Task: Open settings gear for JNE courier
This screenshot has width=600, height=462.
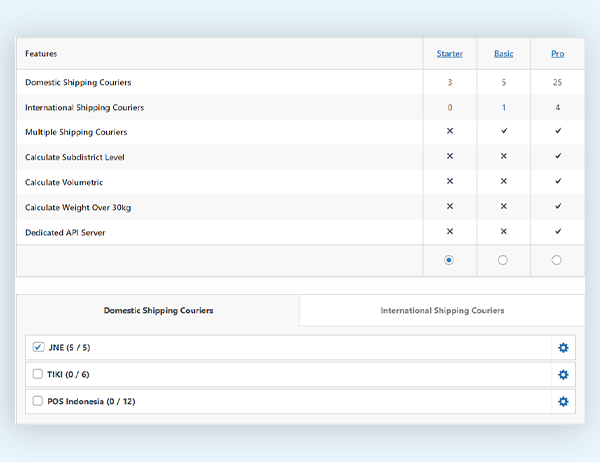Action: (563, 348)
